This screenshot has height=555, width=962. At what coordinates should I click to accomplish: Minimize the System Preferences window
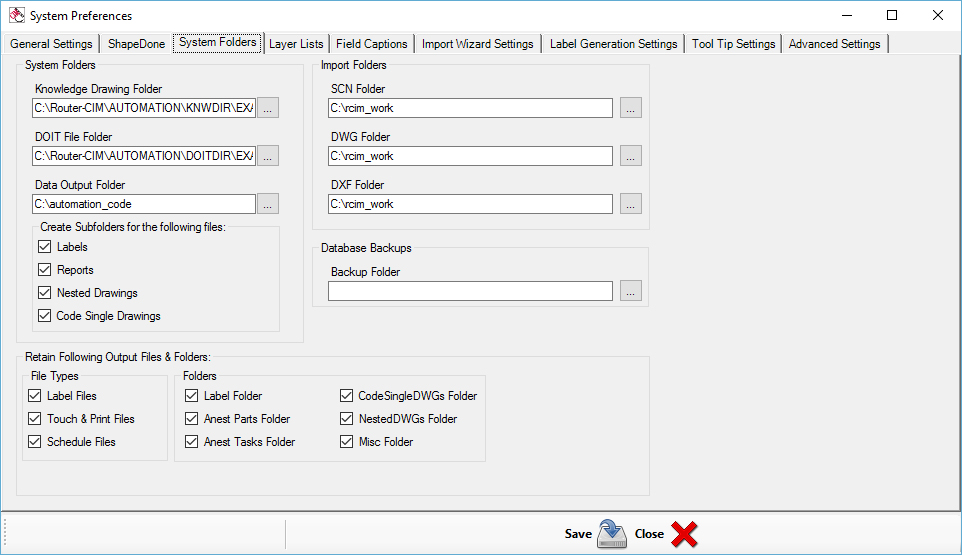point(847,15)
